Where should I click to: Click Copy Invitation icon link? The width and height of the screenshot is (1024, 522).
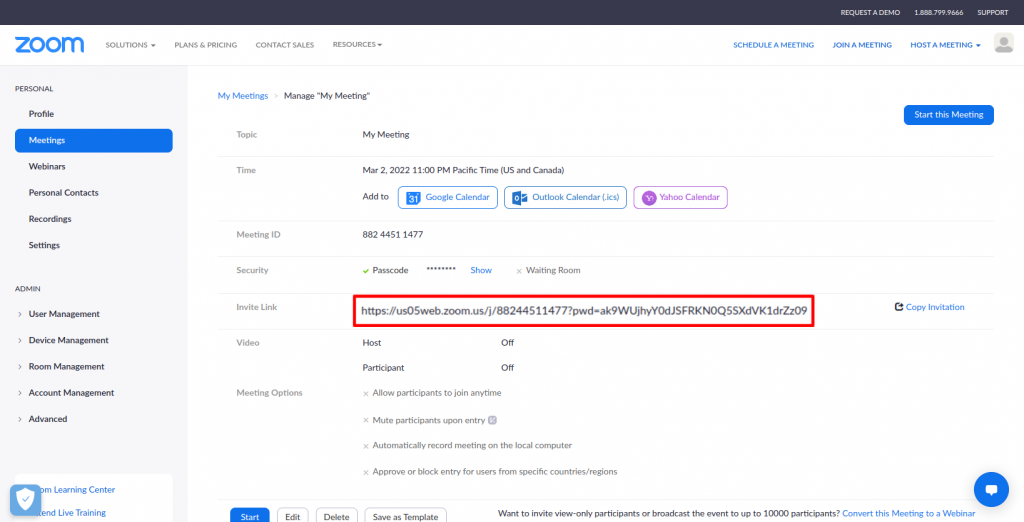pyautogui.click(x=929, y=307)
